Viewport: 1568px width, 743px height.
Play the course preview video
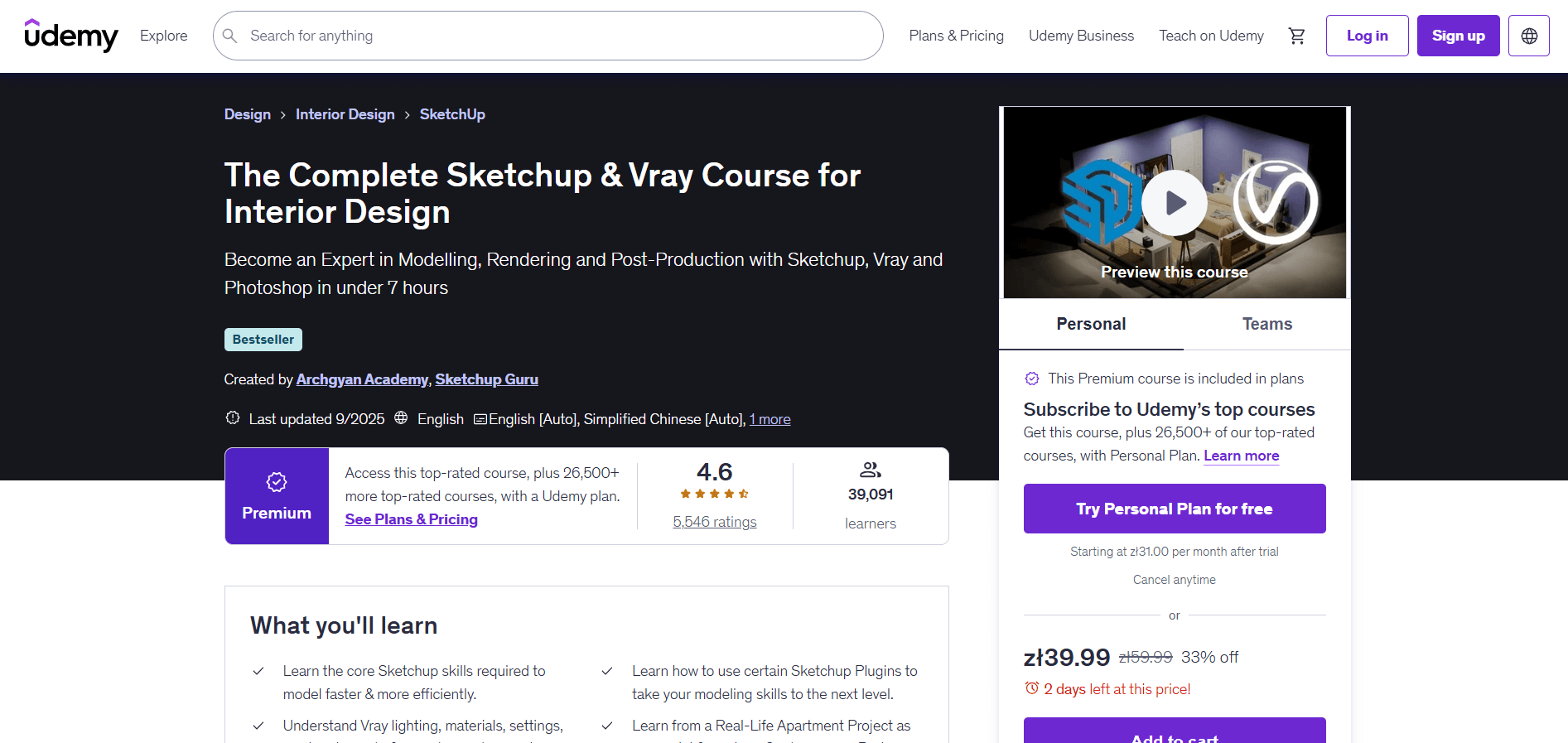tap(1175, 203)
